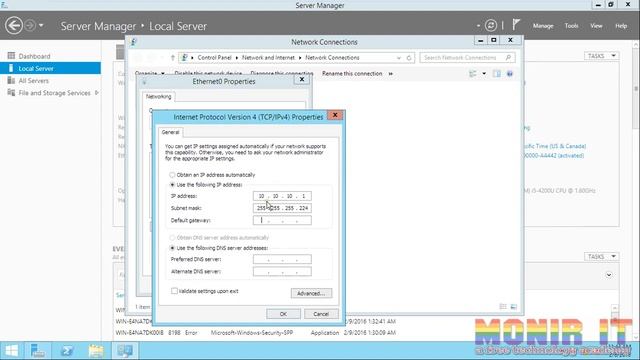Click the Default gateway field

point(282,220)
